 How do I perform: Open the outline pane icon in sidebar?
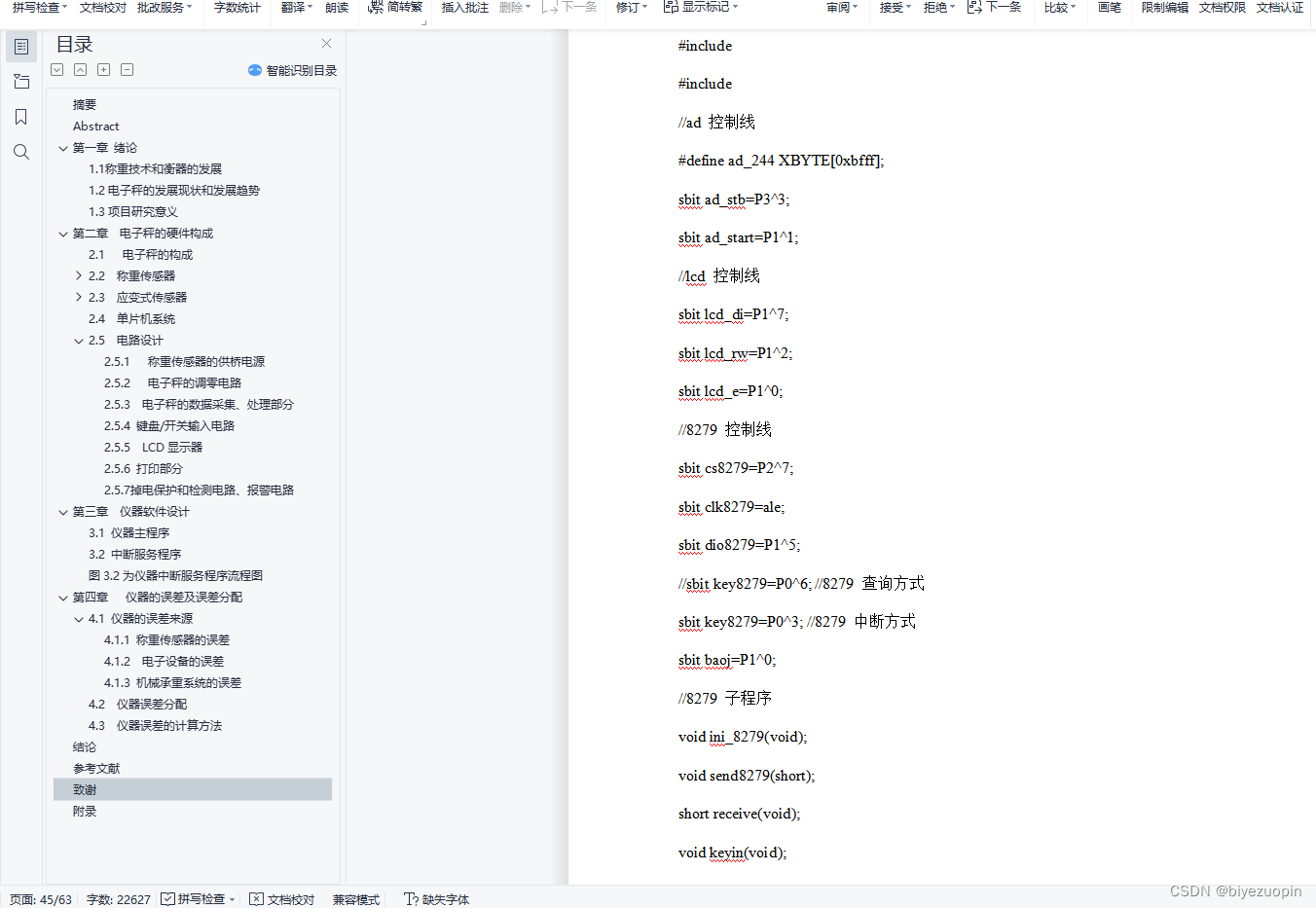tap(21, 47)
